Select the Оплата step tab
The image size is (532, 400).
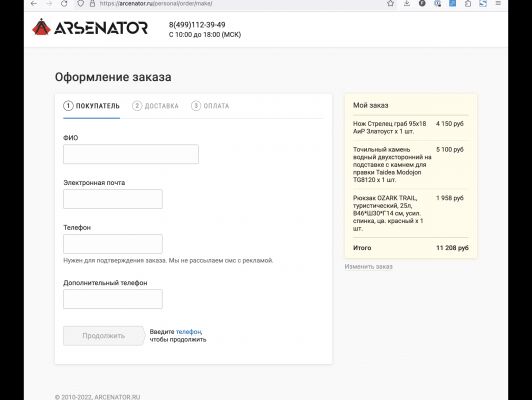click(x=210, y=106)
